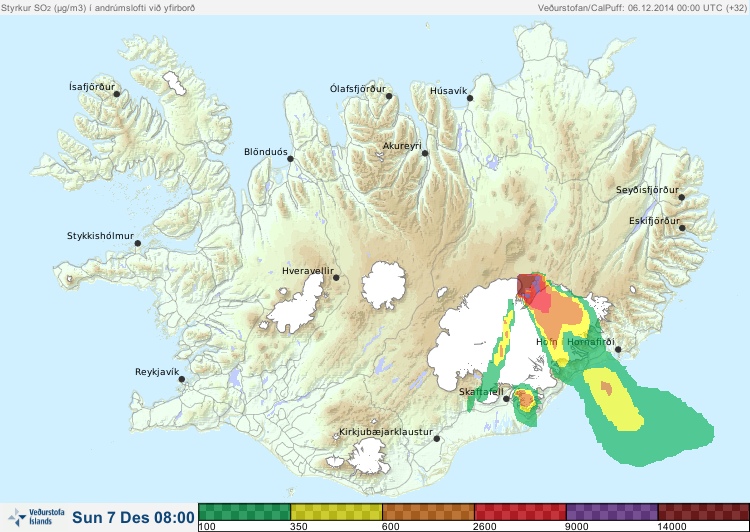This screenshot has width=750, height=532.
Task: Click the 'Stykkishólmur' place label
Action: tap(100, 236)
